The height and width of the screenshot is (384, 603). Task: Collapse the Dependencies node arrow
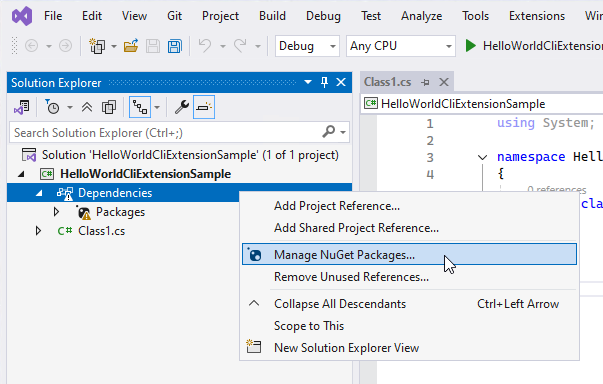tap(39, 193)
